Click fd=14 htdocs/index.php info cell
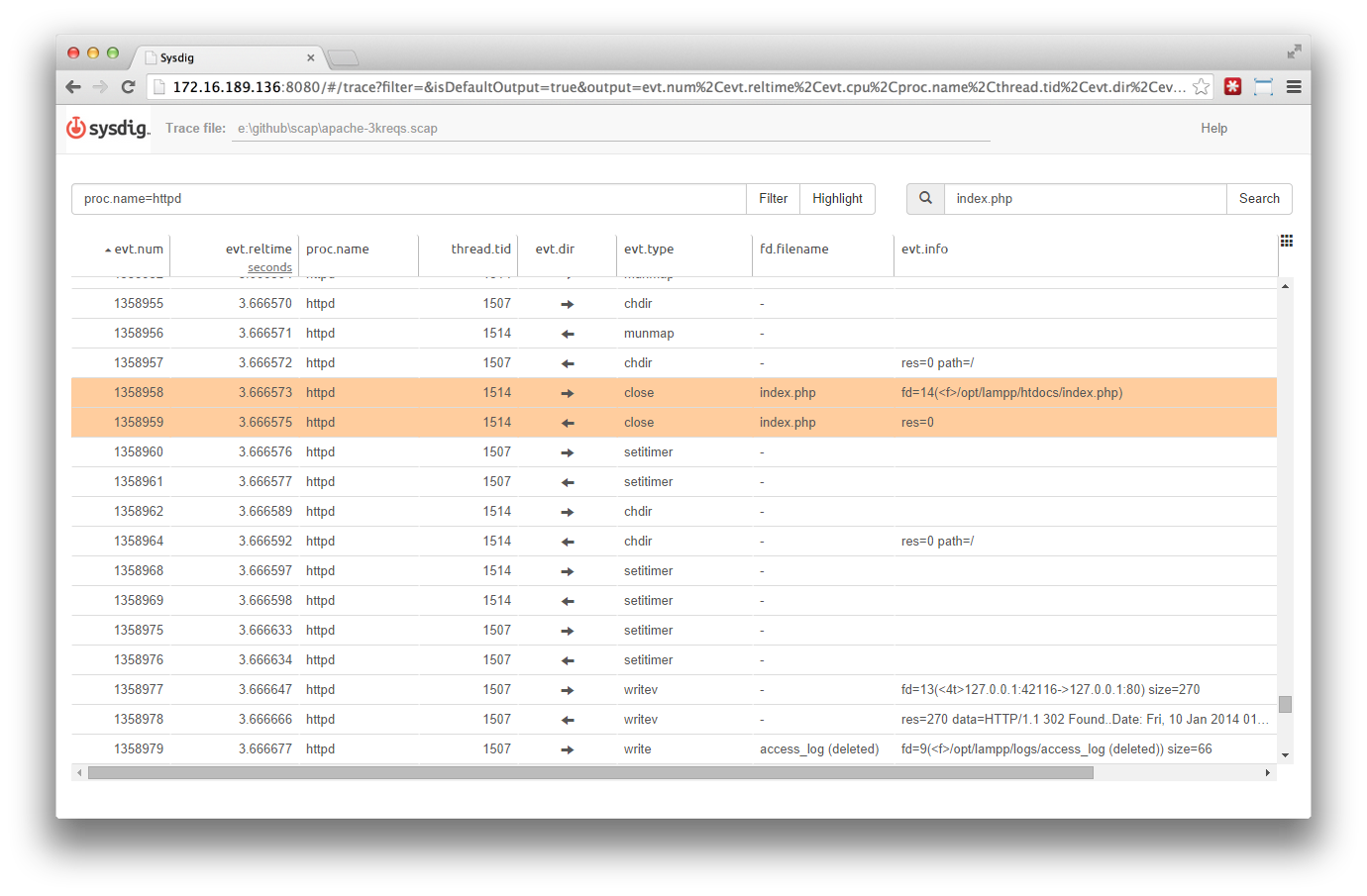 coord(1011,392)
